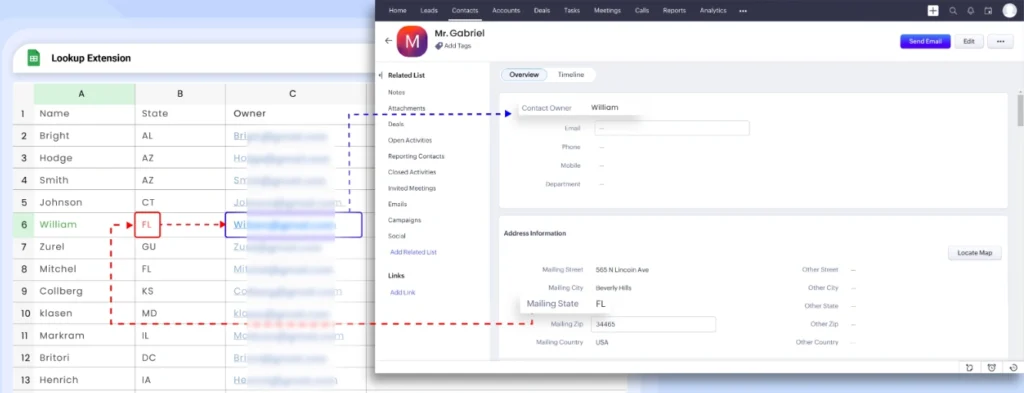Open the Contacts module
The image size is (1024, 393).
click(x=465, y=10)
